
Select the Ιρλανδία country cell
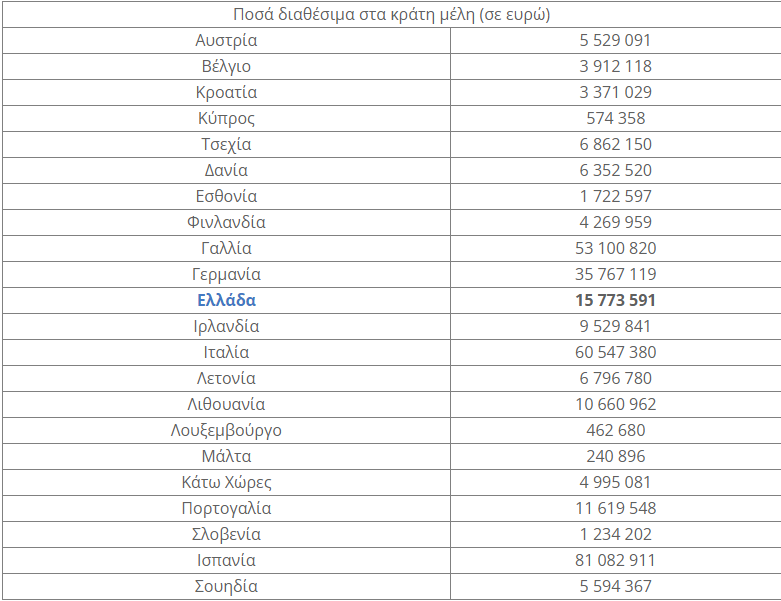(226, 327)
